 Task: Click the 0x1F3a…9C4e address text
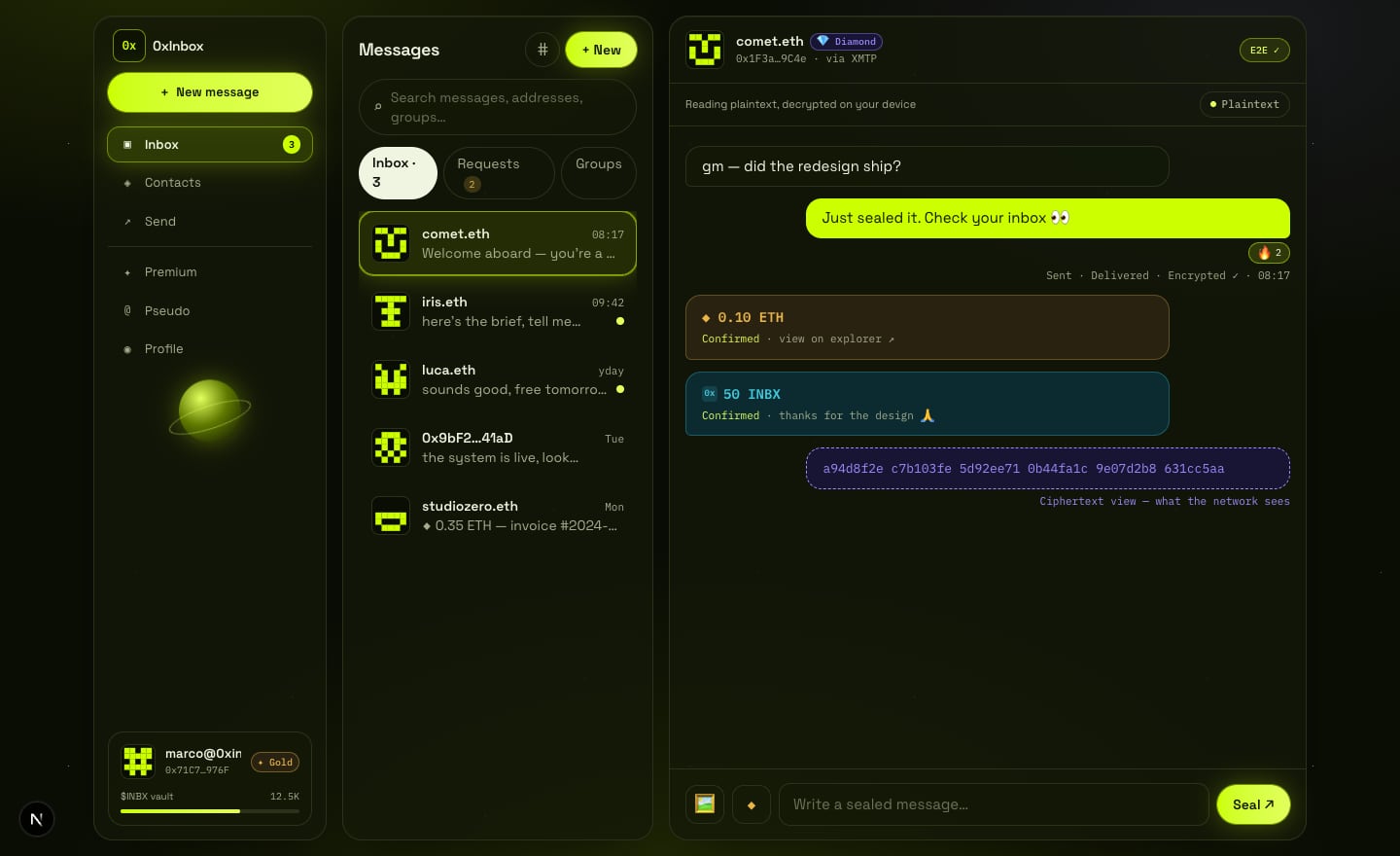(771, 58)
